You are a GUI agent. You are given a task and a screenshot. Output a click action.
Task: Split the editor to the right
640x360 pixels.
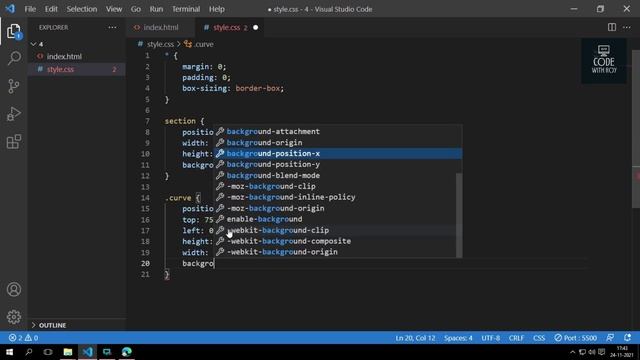tap(611, 27)
